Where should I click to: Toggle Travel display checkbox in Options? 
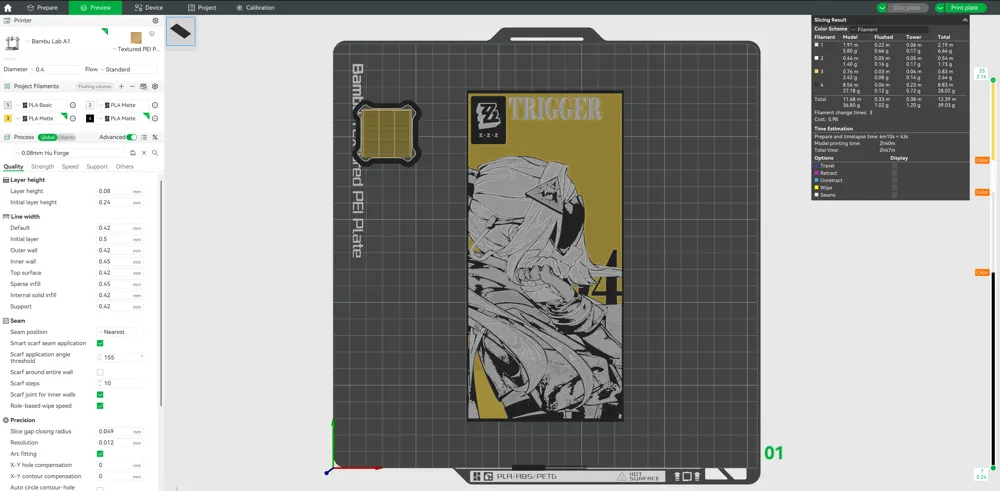pyautogui.click(x=894, y=166)
